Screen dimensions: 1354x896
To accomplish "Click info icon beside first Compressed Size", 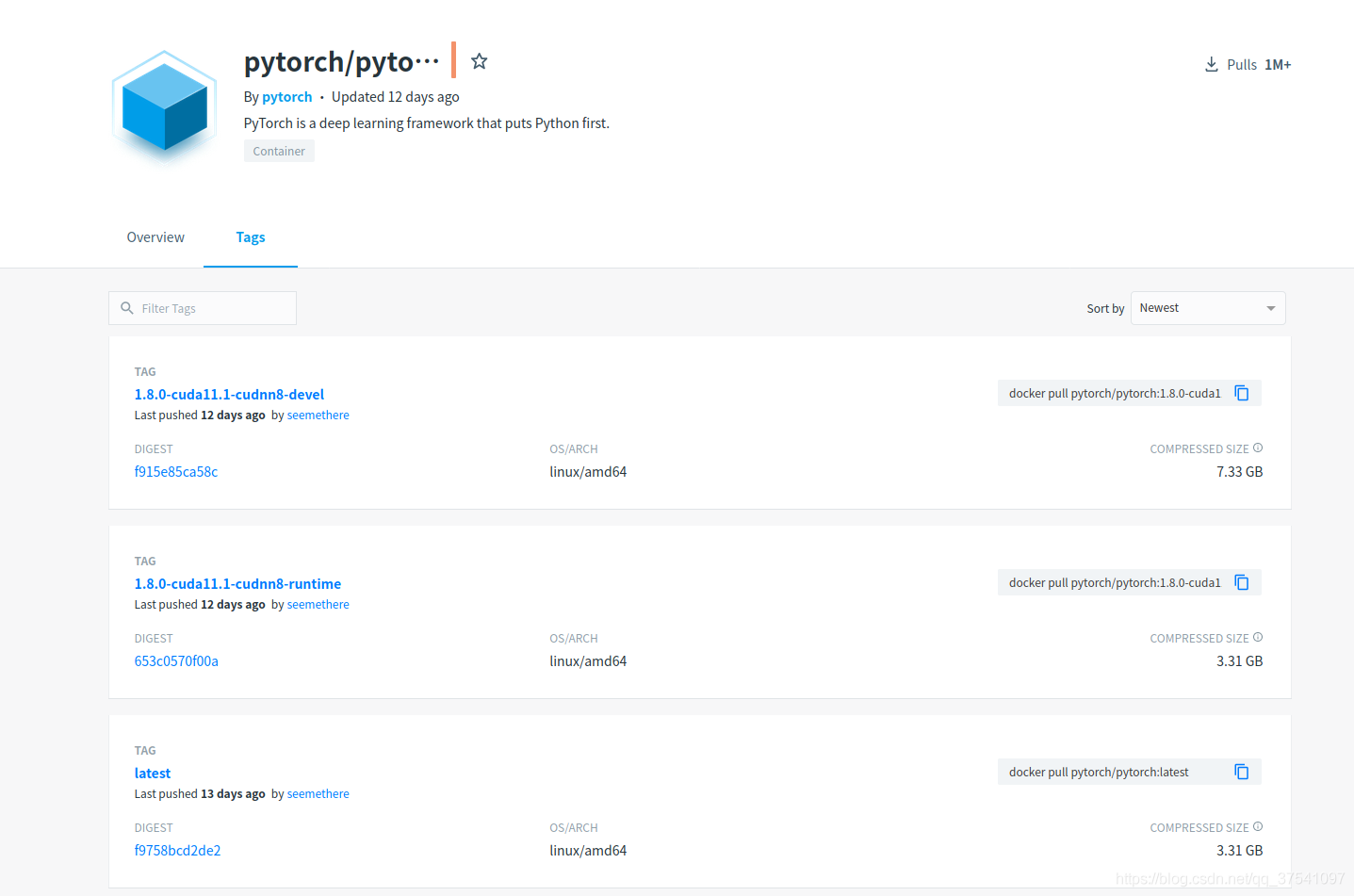I will [1258, 448].
